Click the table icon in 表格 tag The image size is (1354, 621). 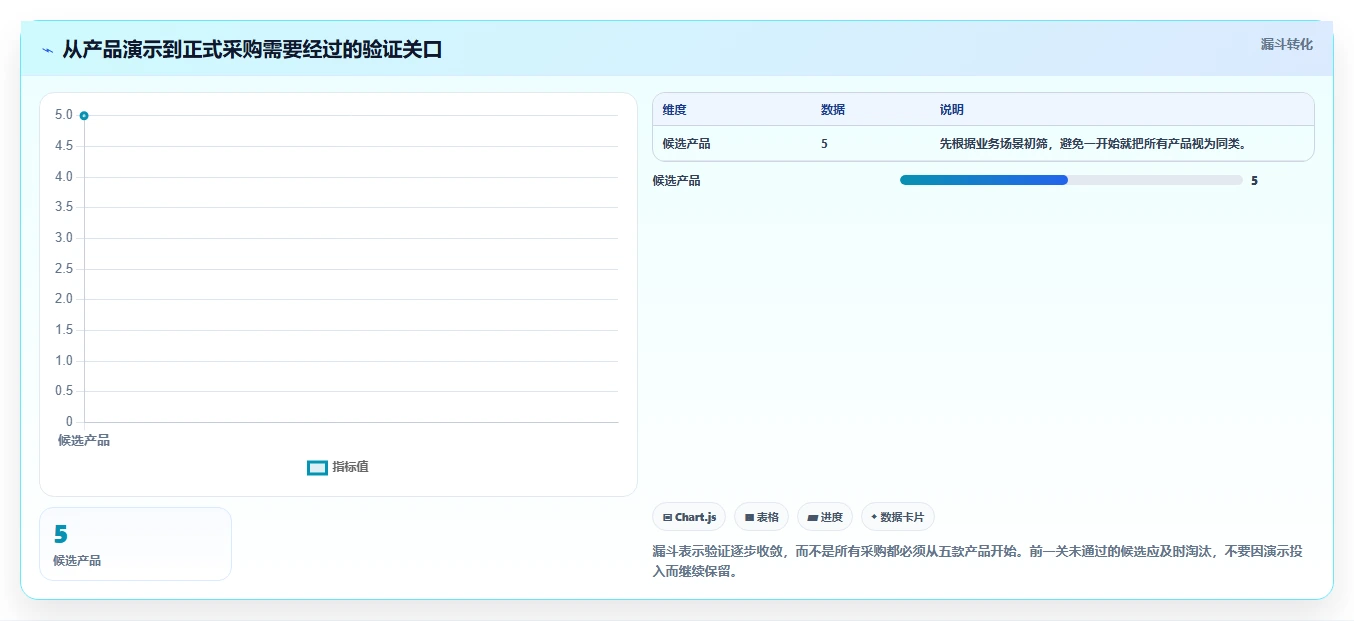749,518
